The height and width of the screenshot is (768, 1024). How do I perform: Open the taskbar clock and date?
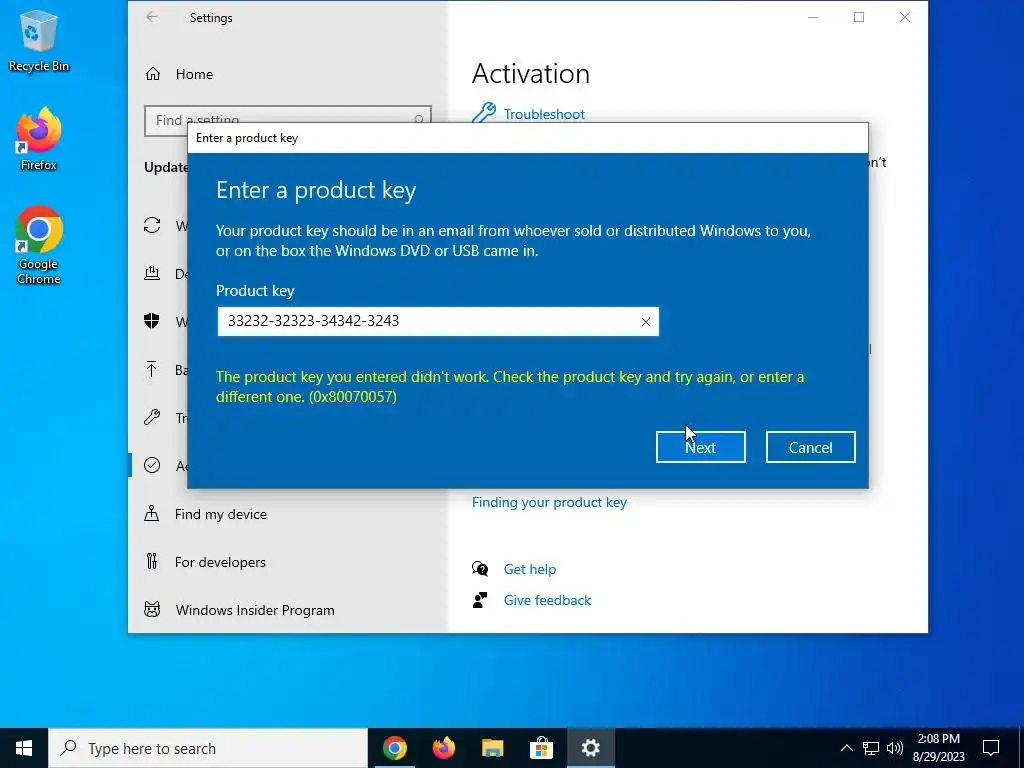[x=938, y=748]
